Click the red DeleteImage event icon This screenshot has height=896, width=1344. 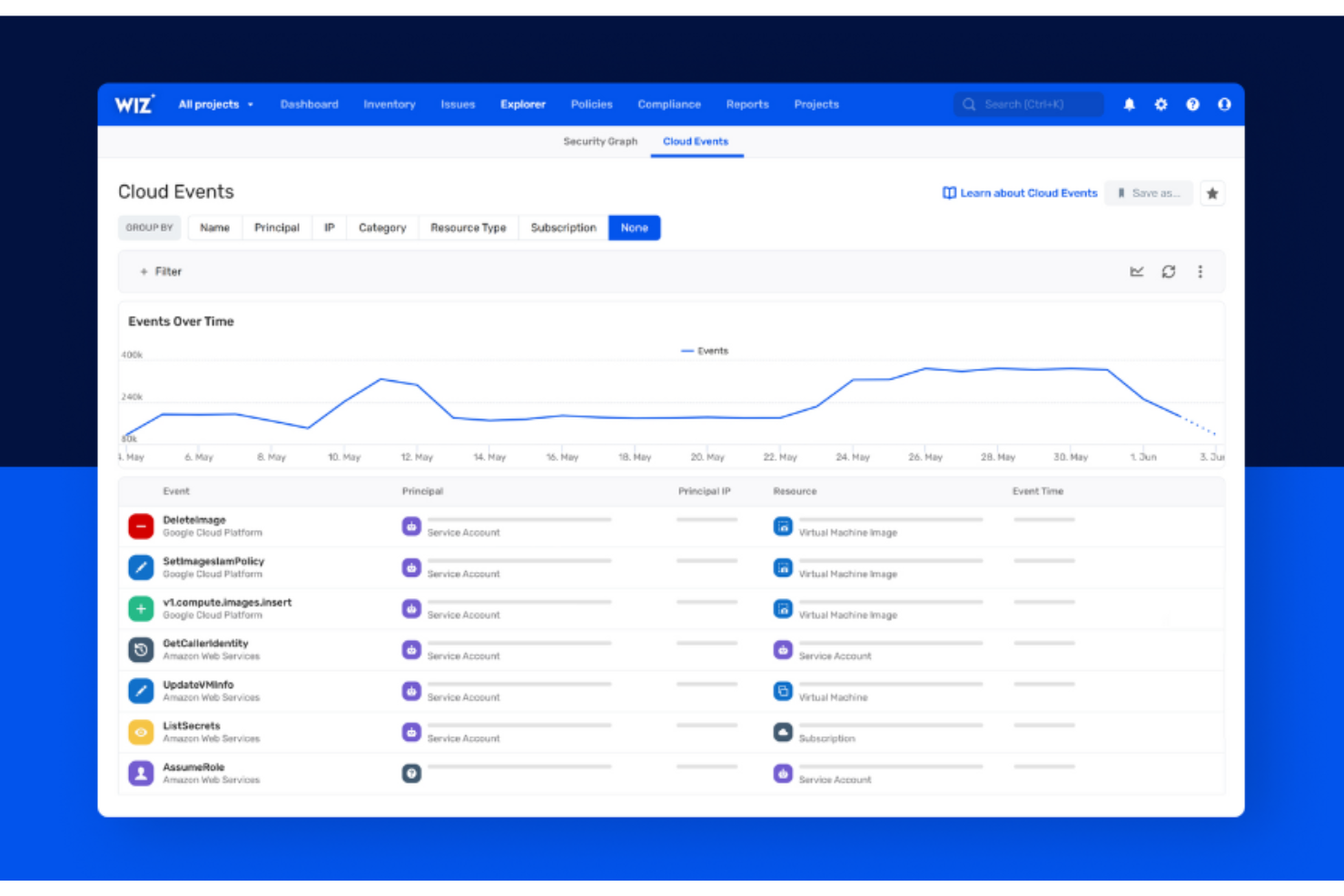[x=141, y=527]
